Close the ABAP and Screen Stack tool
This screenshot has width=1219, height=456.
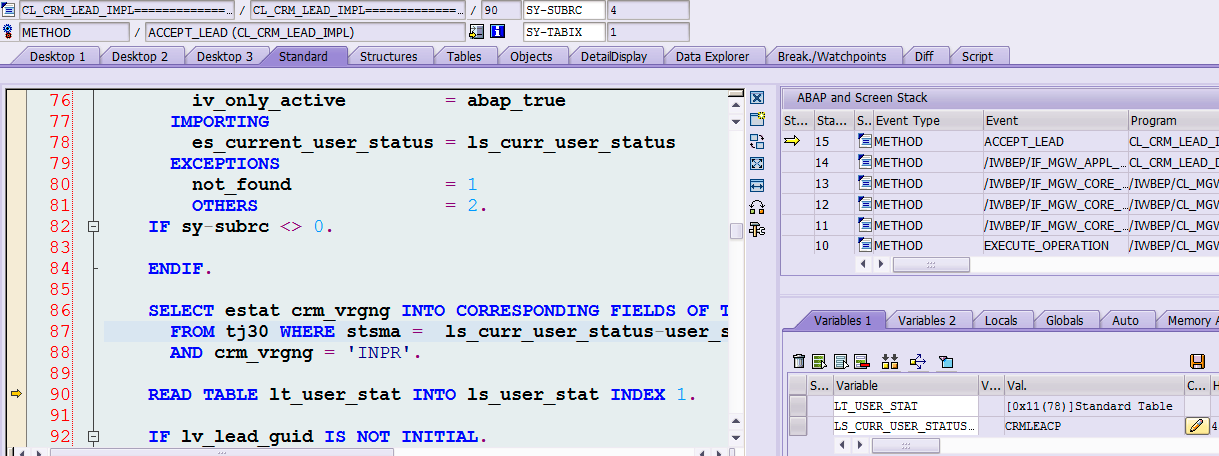click(757, 98)
